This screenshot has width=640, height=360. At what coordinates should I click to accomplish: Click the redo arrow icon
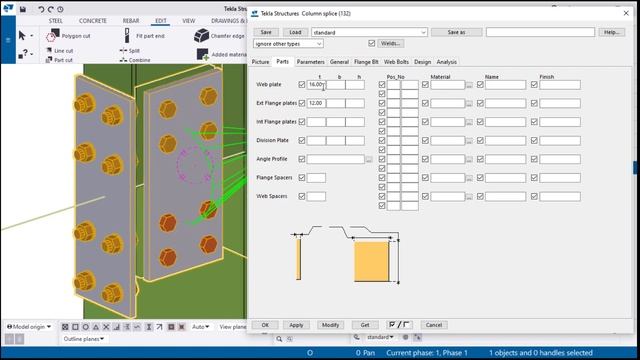point(51,9)
